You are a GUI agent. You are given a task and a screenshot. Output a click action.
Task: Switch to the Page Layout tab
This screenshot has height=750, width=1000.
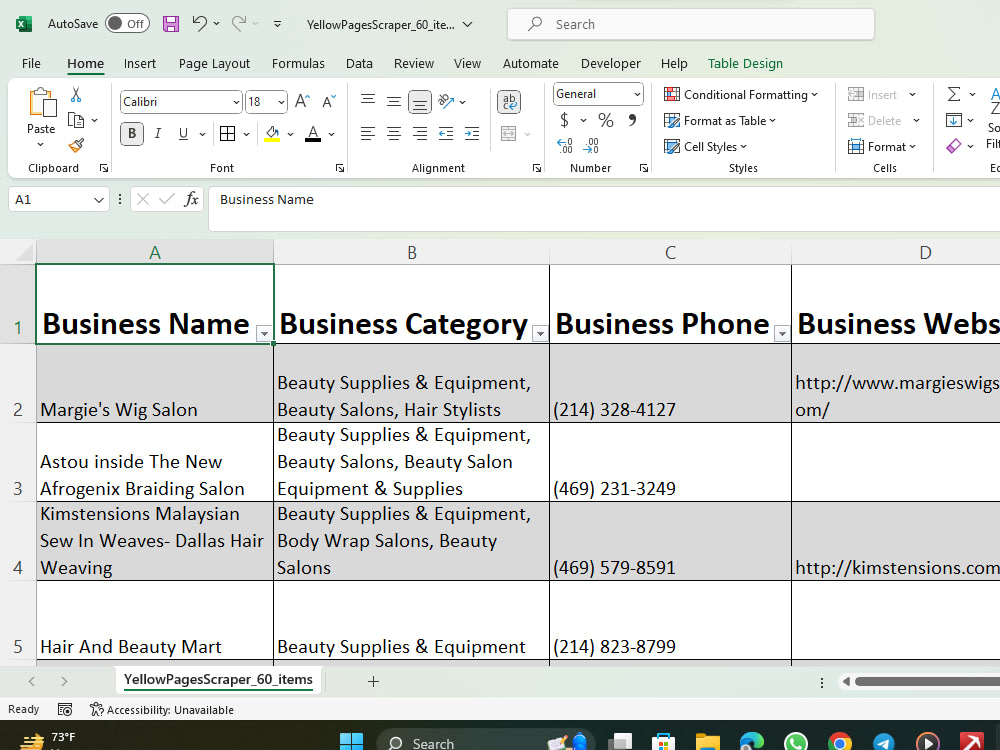coord(214,63)
